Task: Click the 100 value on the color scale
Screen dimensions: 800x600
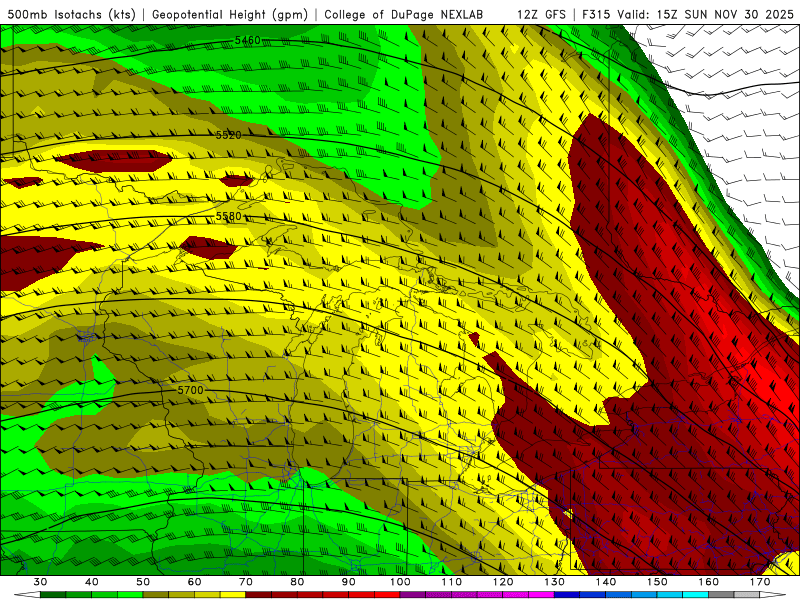Action: [x=400, y=582]
